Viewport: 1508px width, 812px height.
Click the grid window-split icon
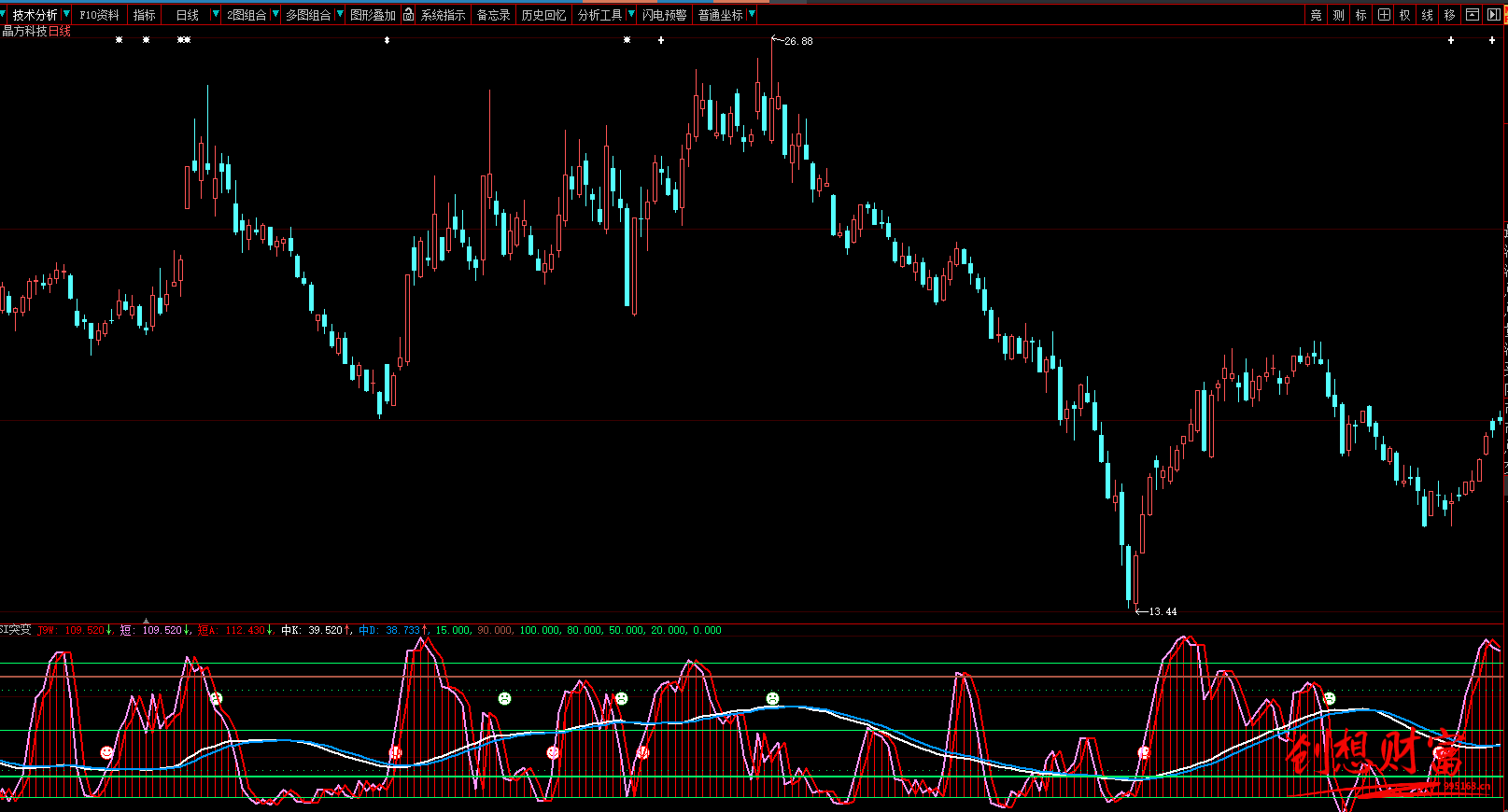coord(1383,15)
